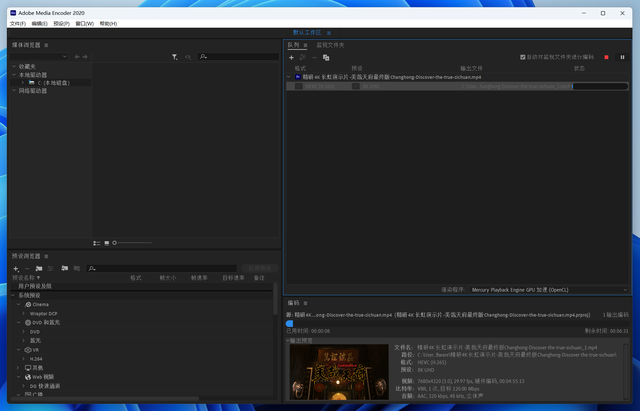640x411 pixels.
Task: Select the DG 快速通道 row
Action: 141,386
